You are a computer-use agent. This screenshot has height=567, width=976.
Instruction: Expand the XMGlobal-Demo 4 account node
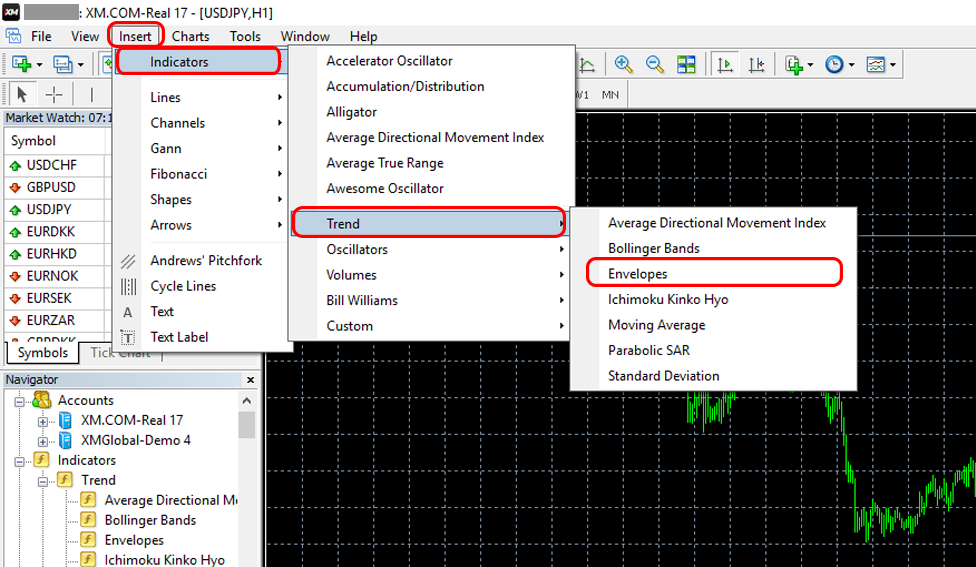[x=42, y=441]
